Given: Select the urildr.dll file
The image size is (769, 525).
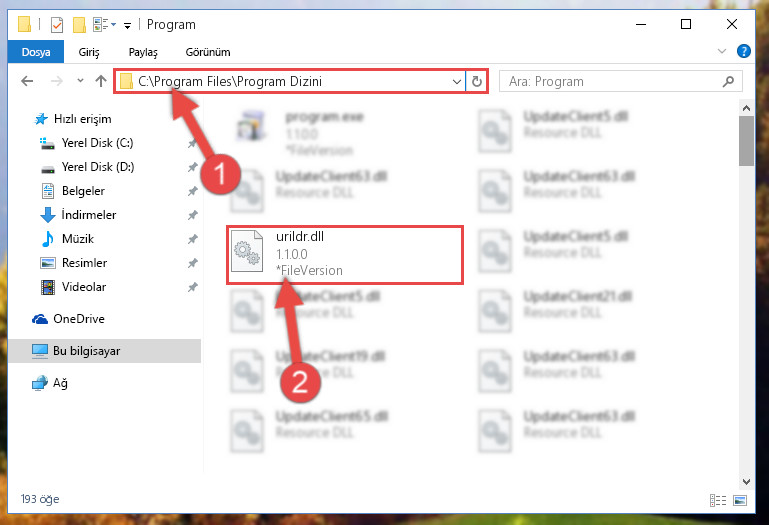Looking at the screenshot, I should (345, 254).
